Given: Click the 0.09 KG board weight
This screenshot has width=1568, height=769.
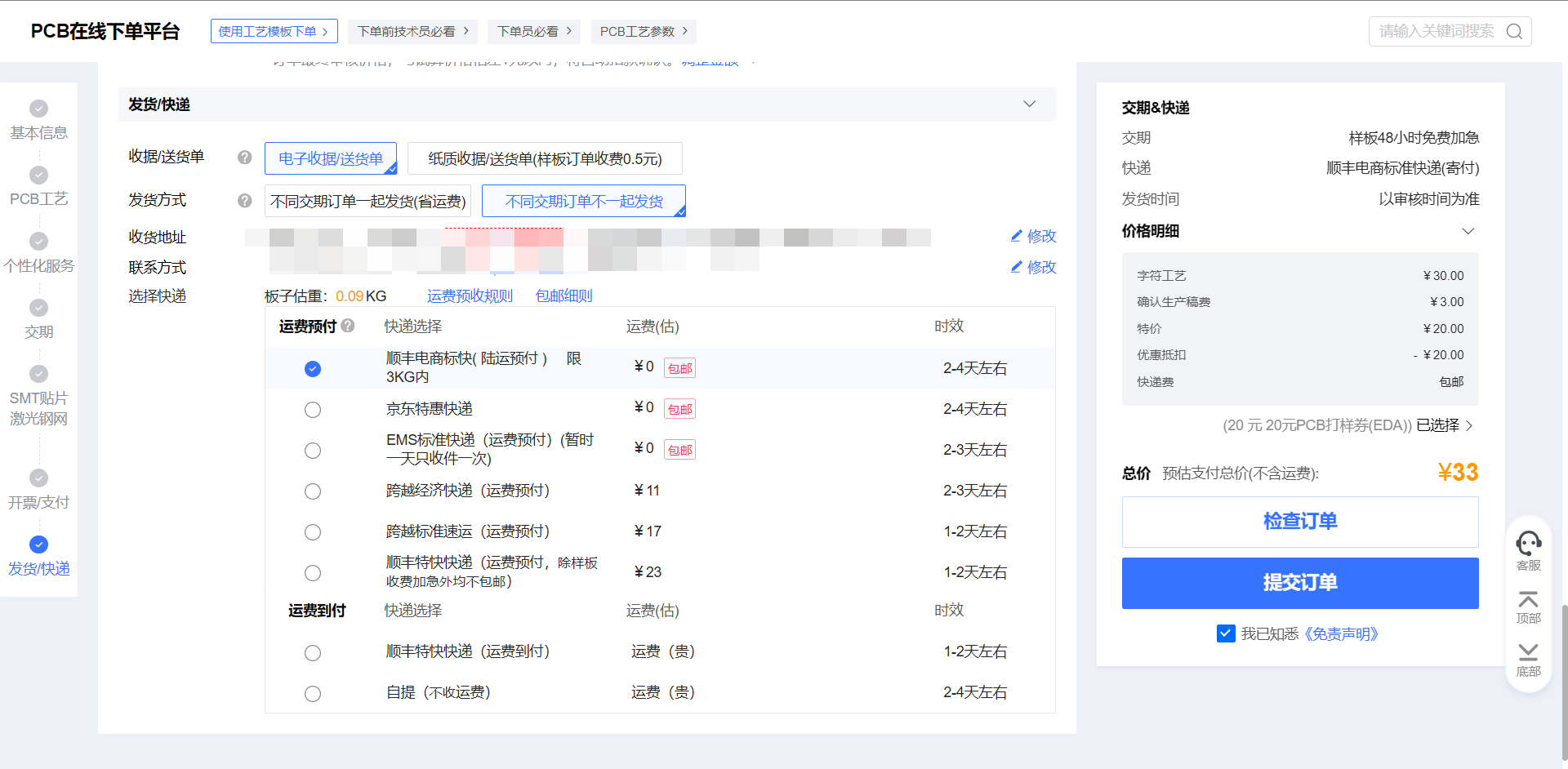Looking at the screenshot, I should tap(361, 296).
